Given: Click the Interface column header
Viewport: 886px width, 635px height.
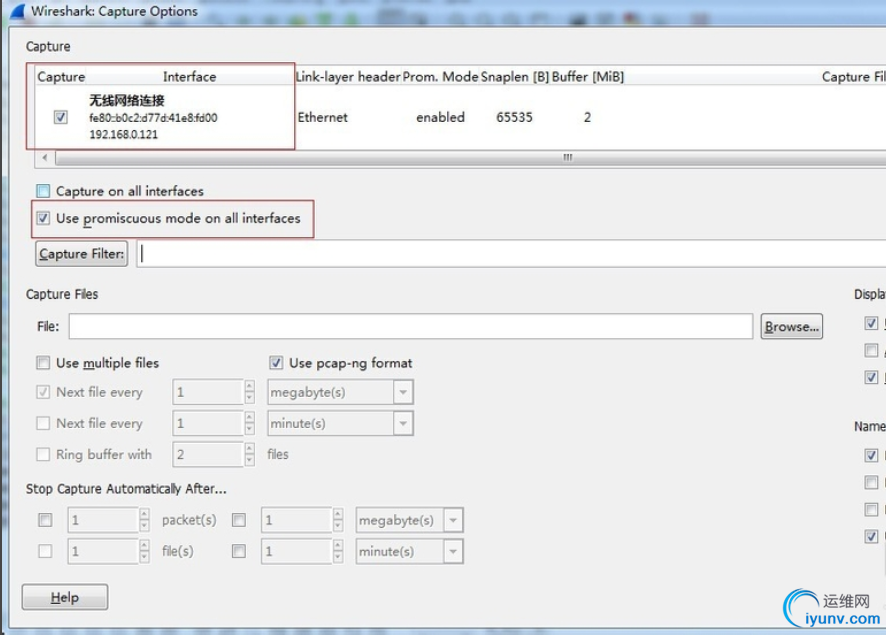Looking at the screenshot, I should point(189,77).
